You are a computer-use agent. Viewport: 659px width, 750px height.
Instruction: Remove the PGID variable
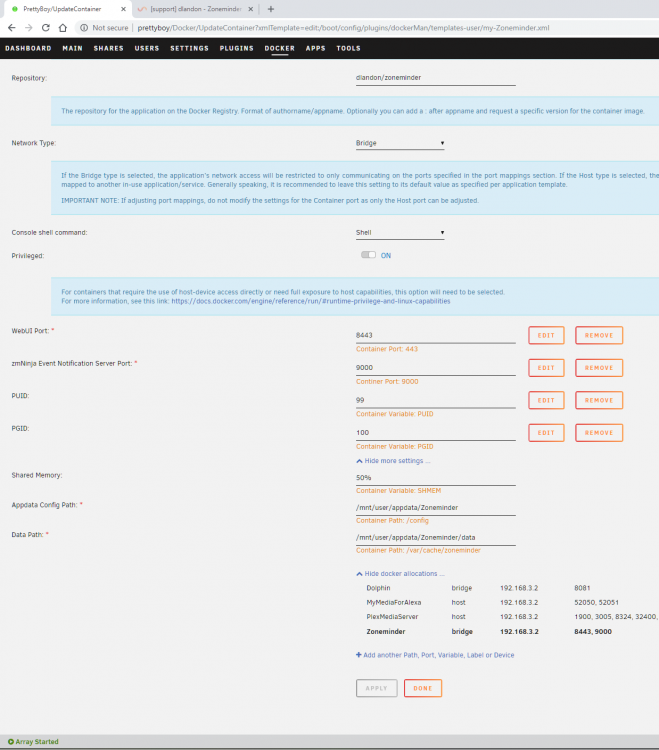[599, 433]
